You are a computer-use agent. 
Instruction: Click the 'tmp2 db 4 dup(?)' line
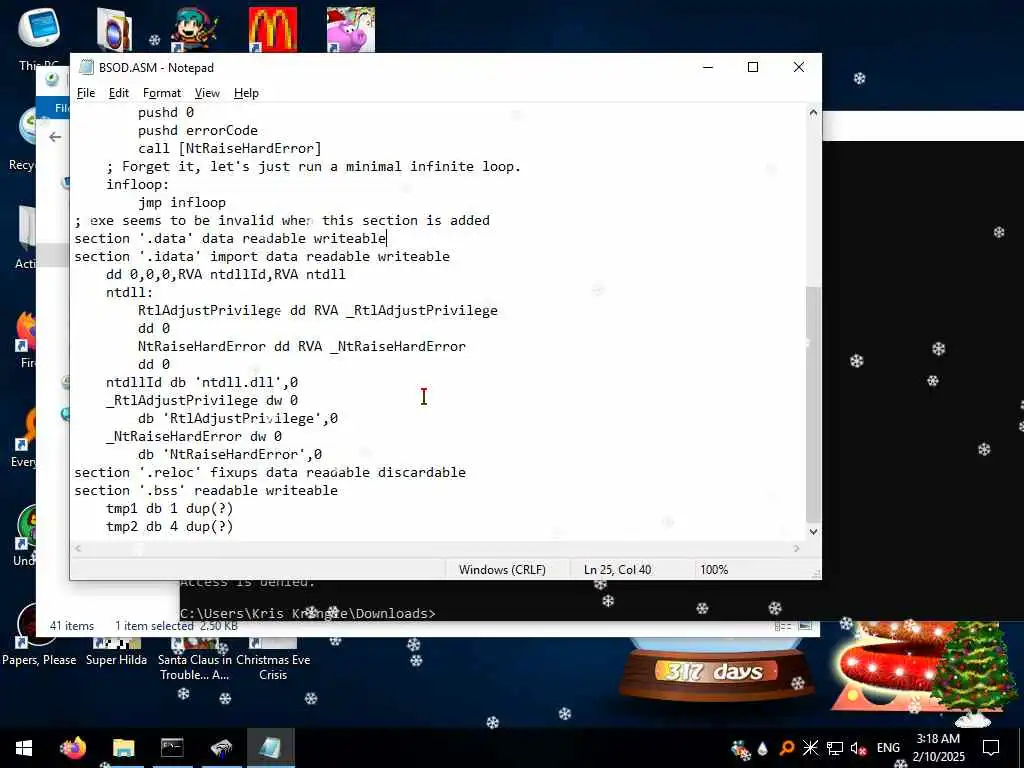pos(169,526)
